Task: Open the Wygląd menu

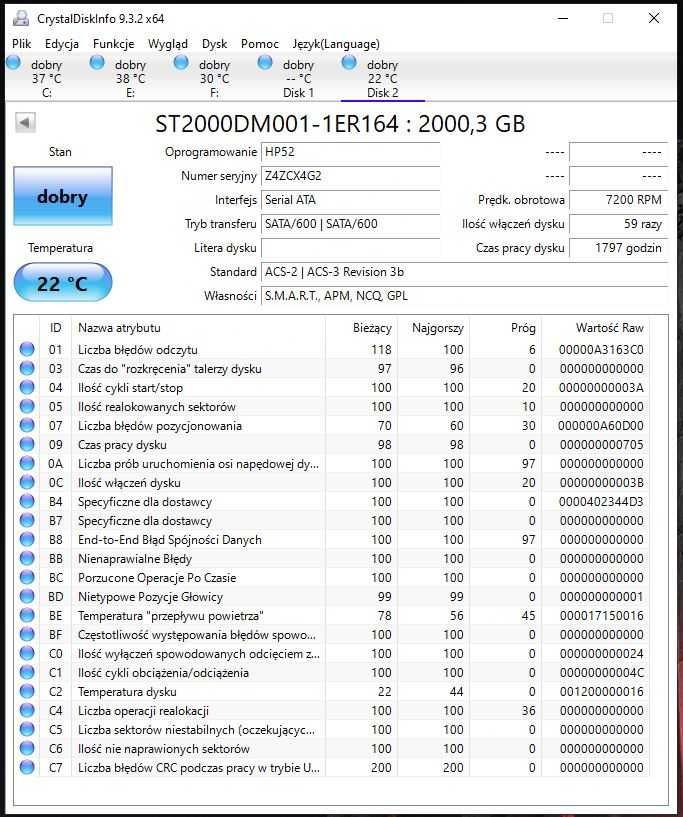Action: 168,44
